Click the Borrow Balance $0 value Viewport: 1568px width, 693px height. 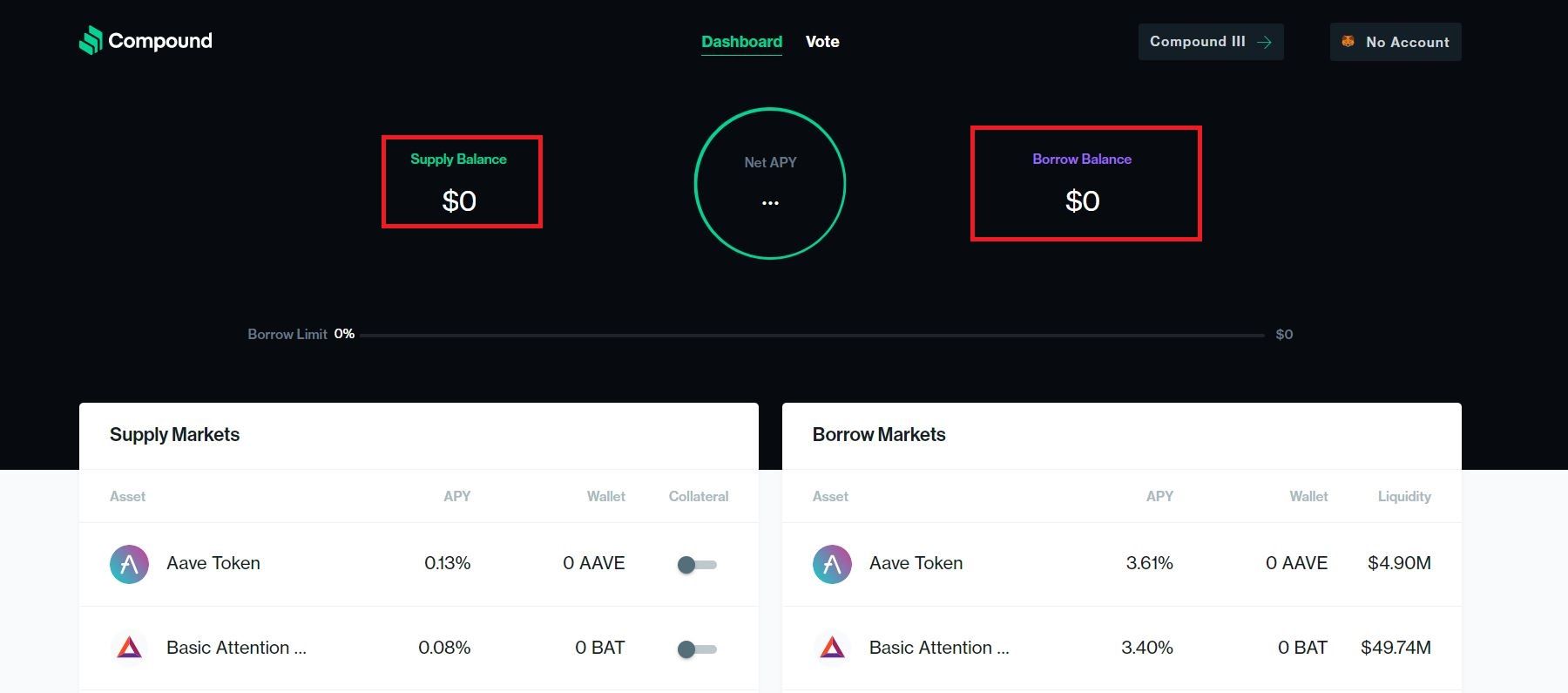pyautogui.click(x=1083, y=201)
